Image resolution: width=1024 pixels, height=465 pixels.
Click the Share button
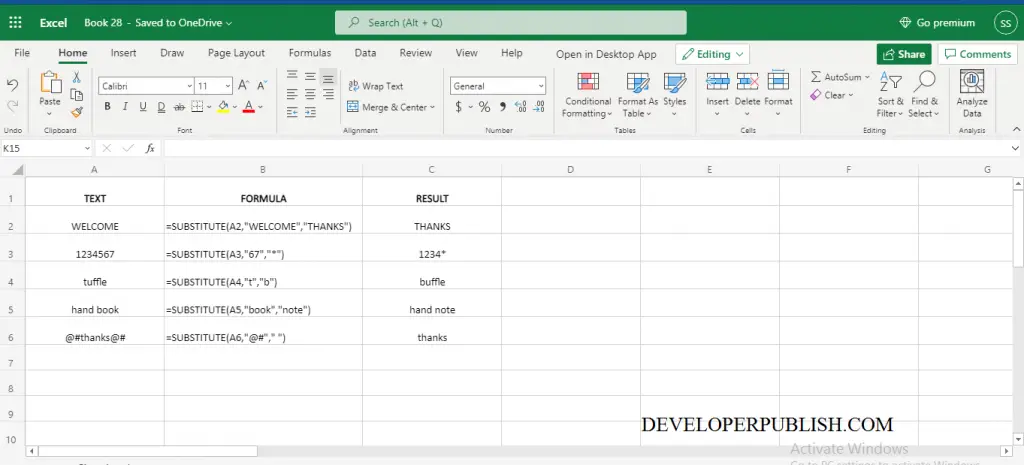point(904,54)
